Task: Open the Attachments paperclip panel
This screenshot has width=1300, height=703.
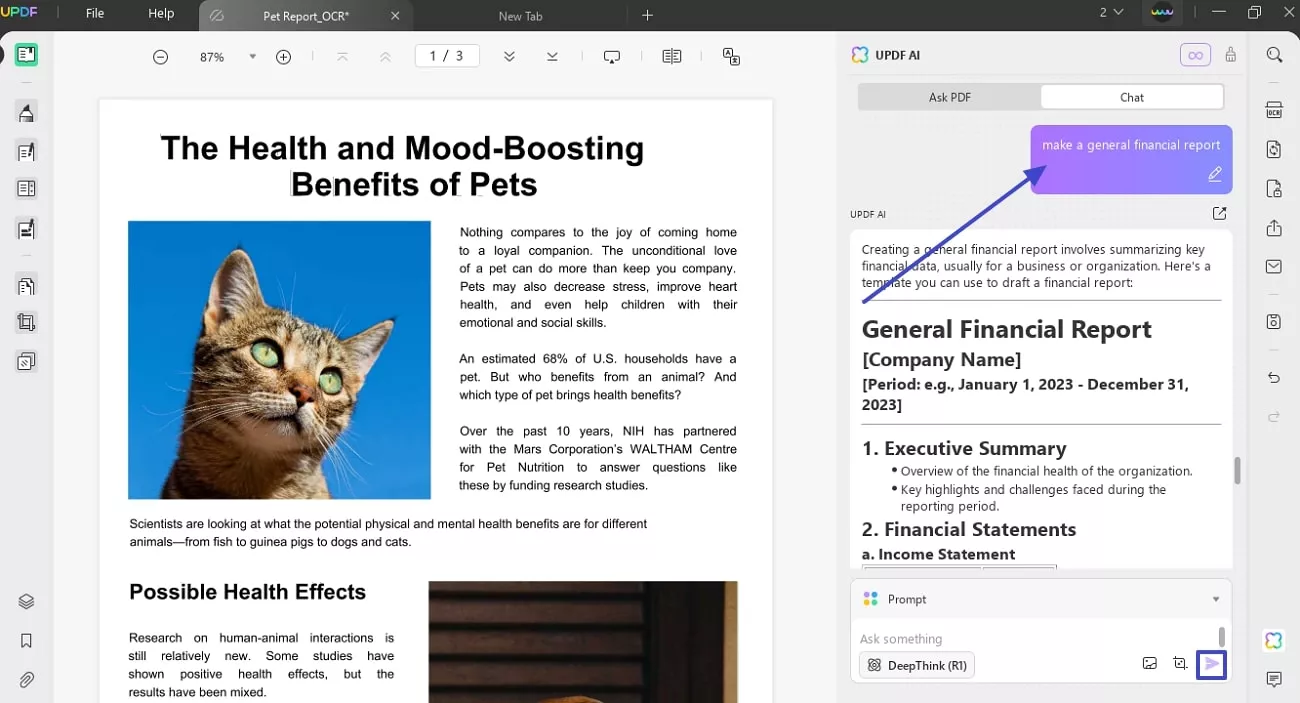Action: point(26,680)
